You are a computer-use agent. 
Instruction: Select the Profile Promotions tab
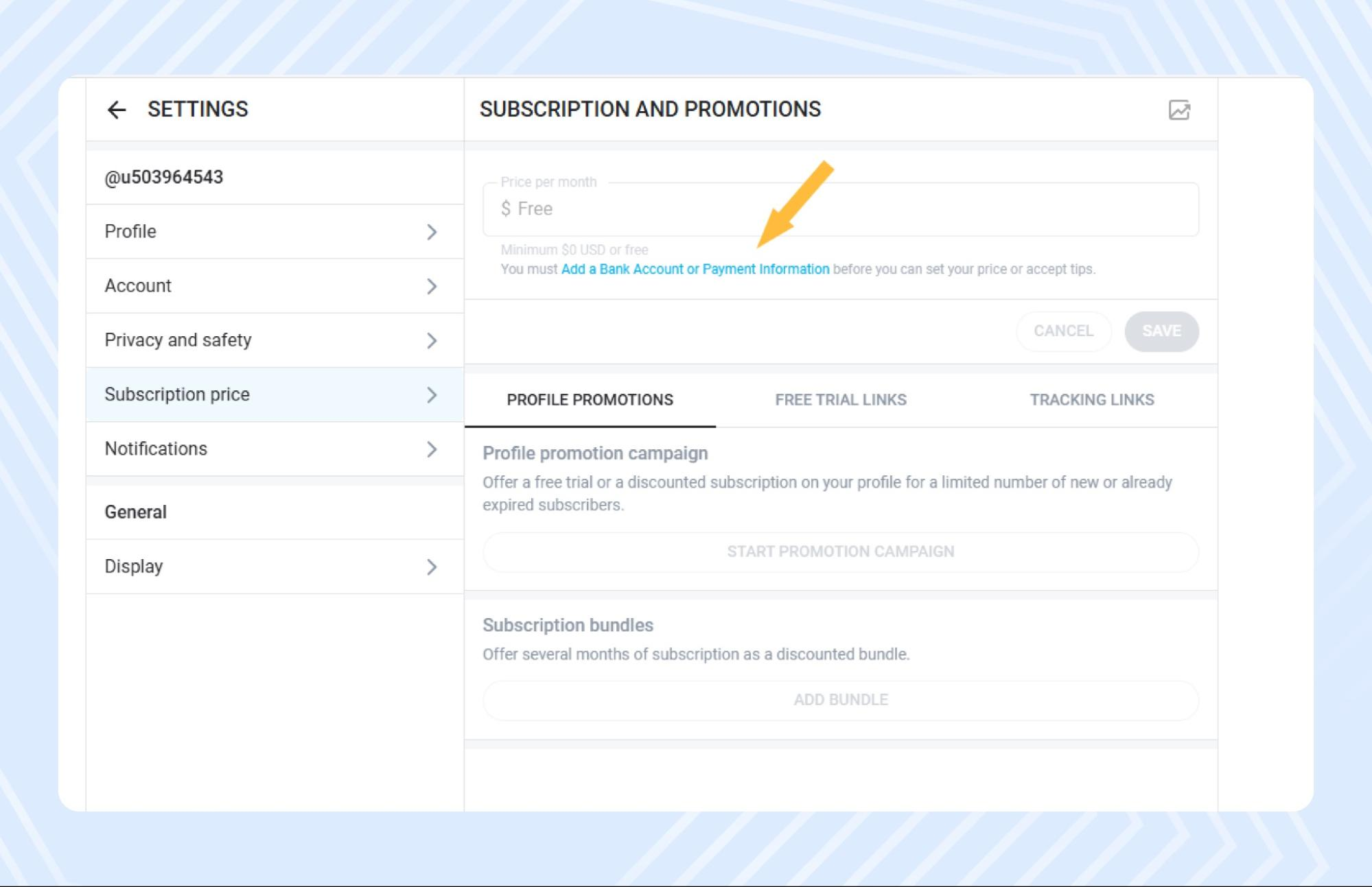(x=590, y=400)
